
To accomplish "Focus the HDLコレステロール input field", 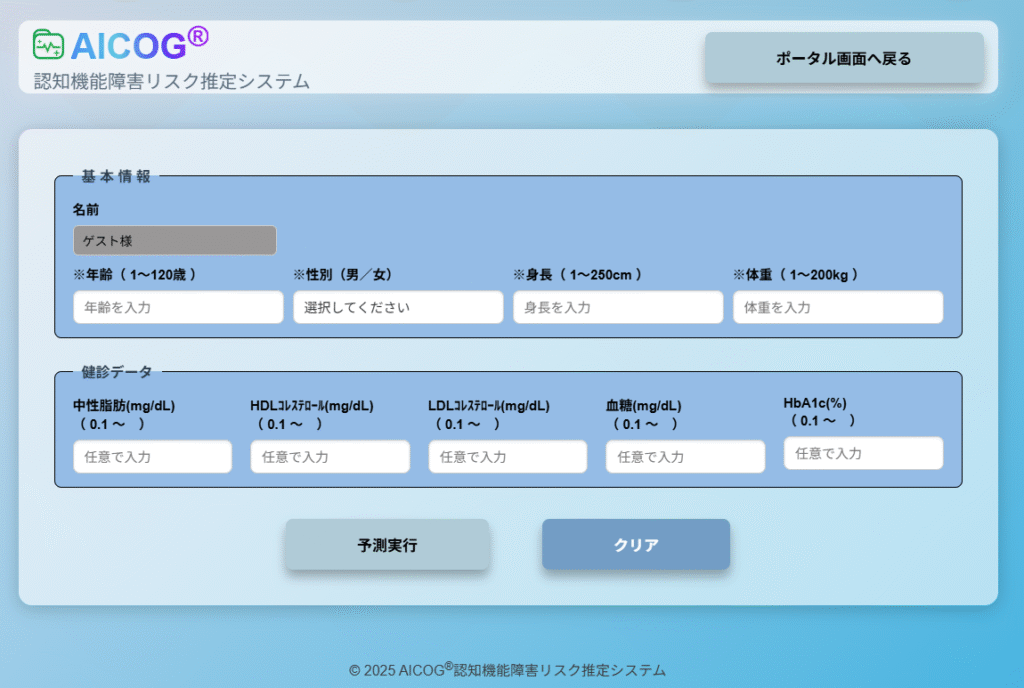I will pyautogui.click(x=330, y=456).
